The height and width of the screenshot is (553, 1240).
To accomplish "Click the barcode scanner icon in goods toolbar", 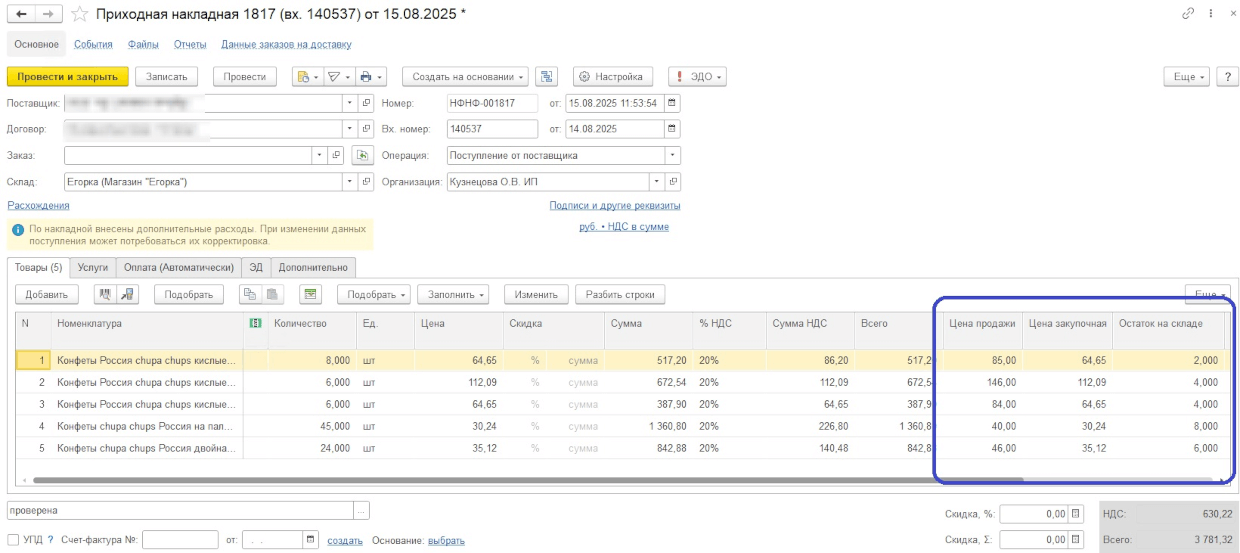I will 103,294.
